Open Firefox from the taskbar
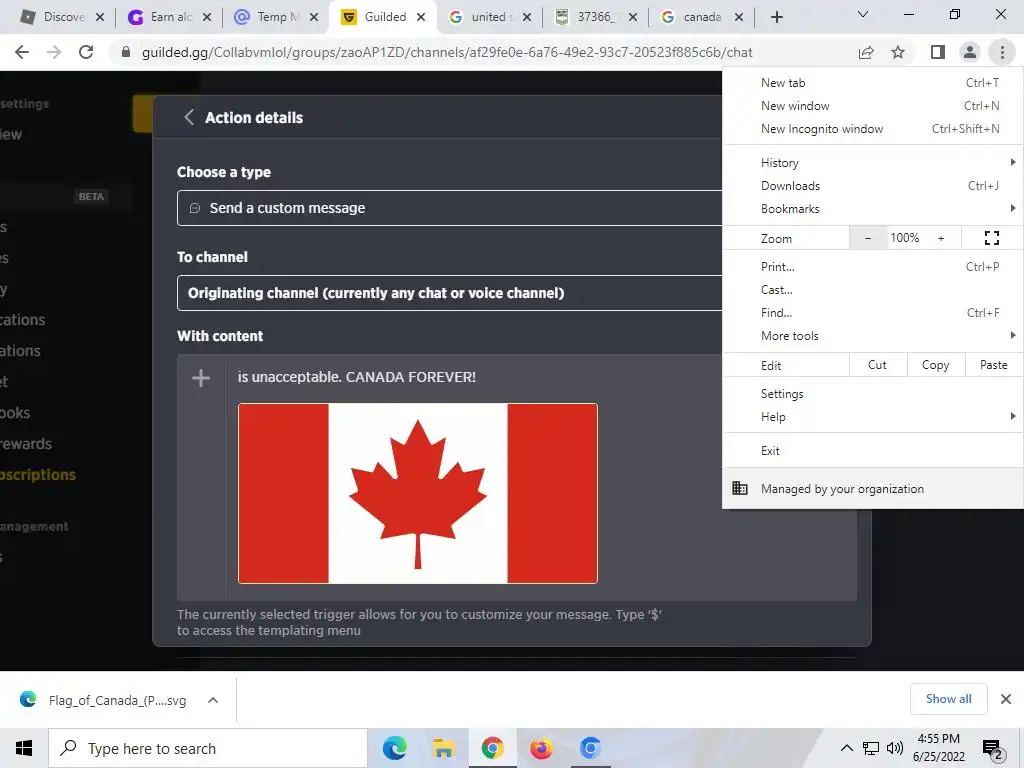Image resolution: width=1024 pixels, height=768 pixels. click(x=541, y=748)
